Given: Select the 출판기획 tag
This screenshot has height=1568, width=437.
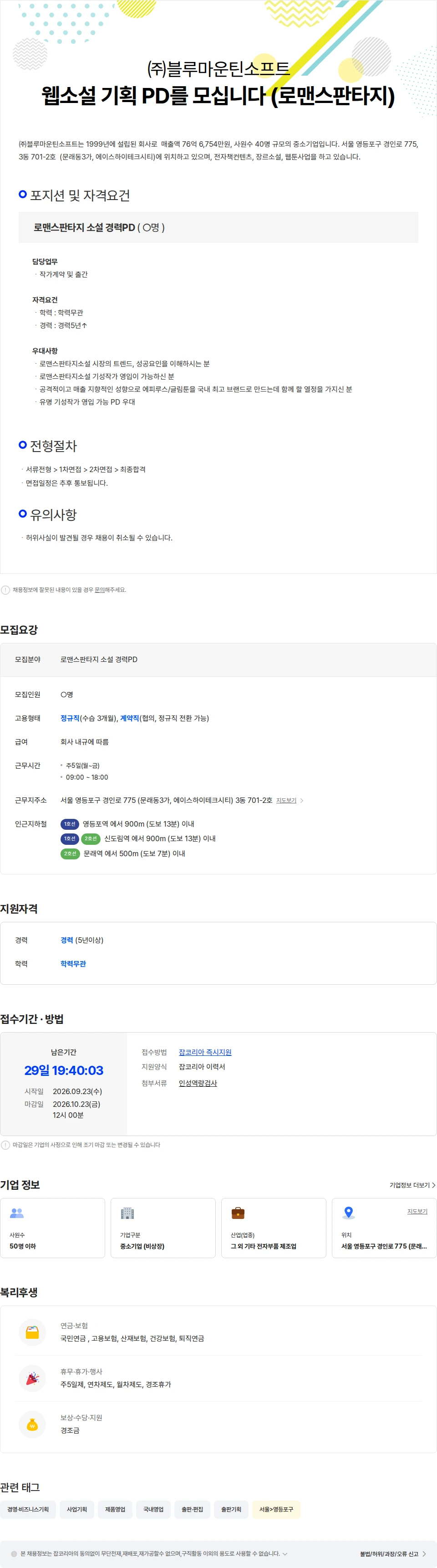Looking at the screenshot, I should 231,1510.
